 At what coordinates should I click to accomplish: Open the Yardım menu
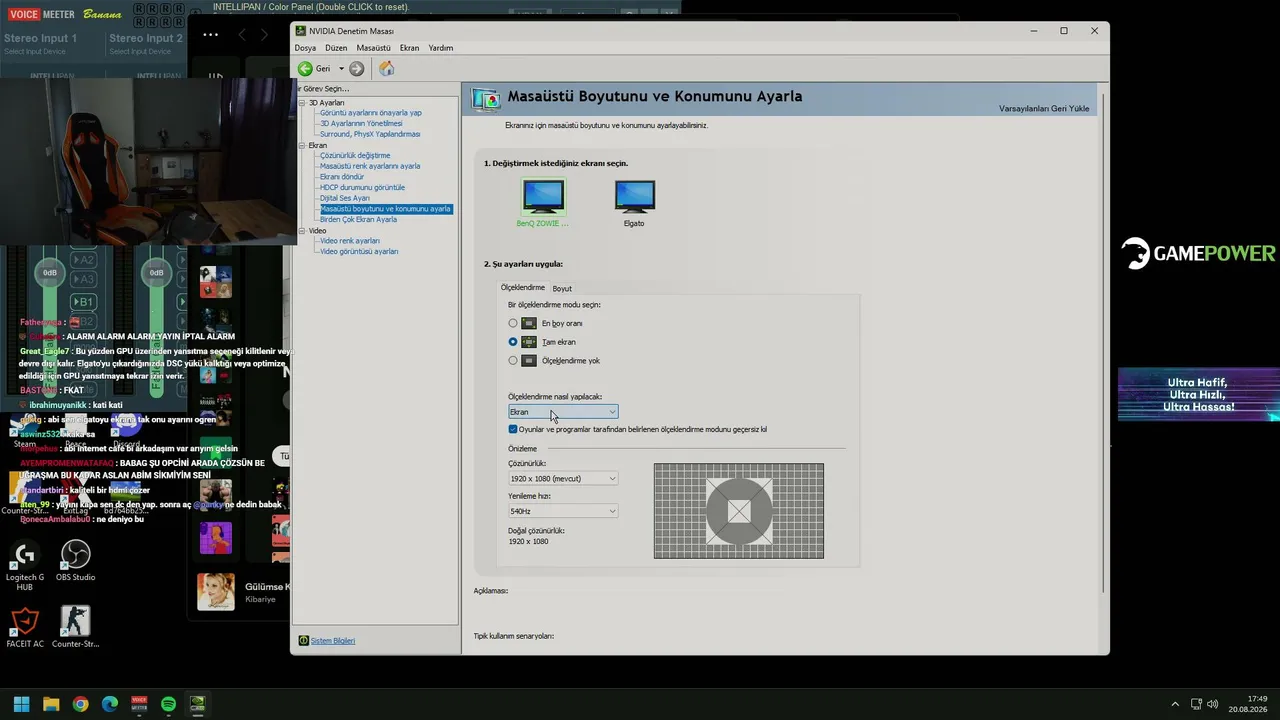coord(441,48)
